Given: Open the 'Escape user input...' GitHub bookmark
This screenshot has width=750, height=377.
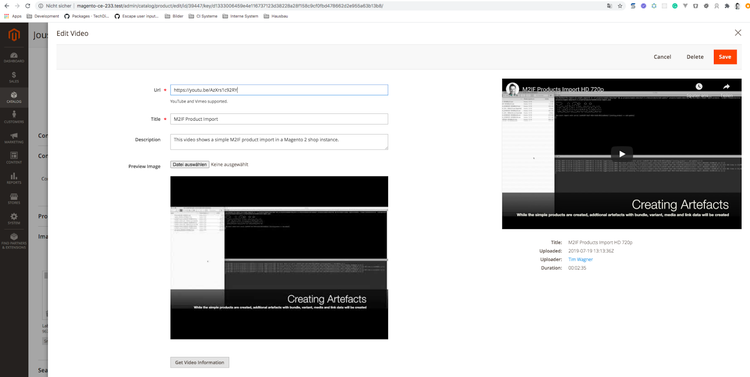Looking at the screenshot, I should tap(137, 16).
